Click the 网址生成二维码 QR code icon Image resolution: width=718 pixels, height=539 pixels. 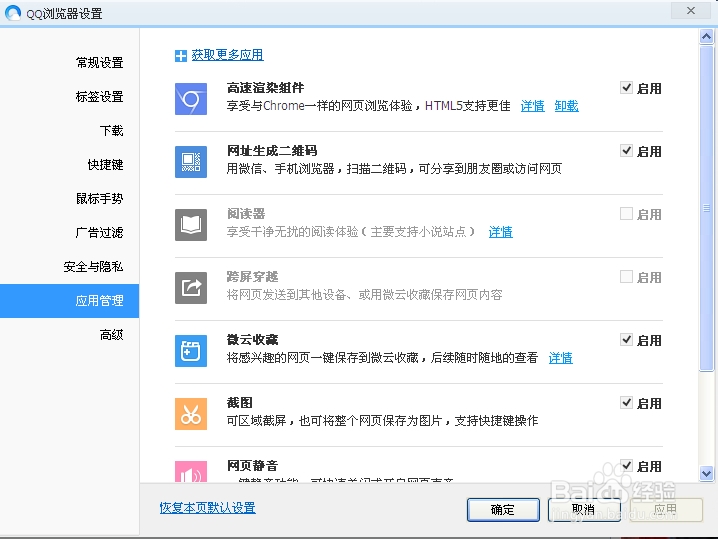click(x=191, y=162)
